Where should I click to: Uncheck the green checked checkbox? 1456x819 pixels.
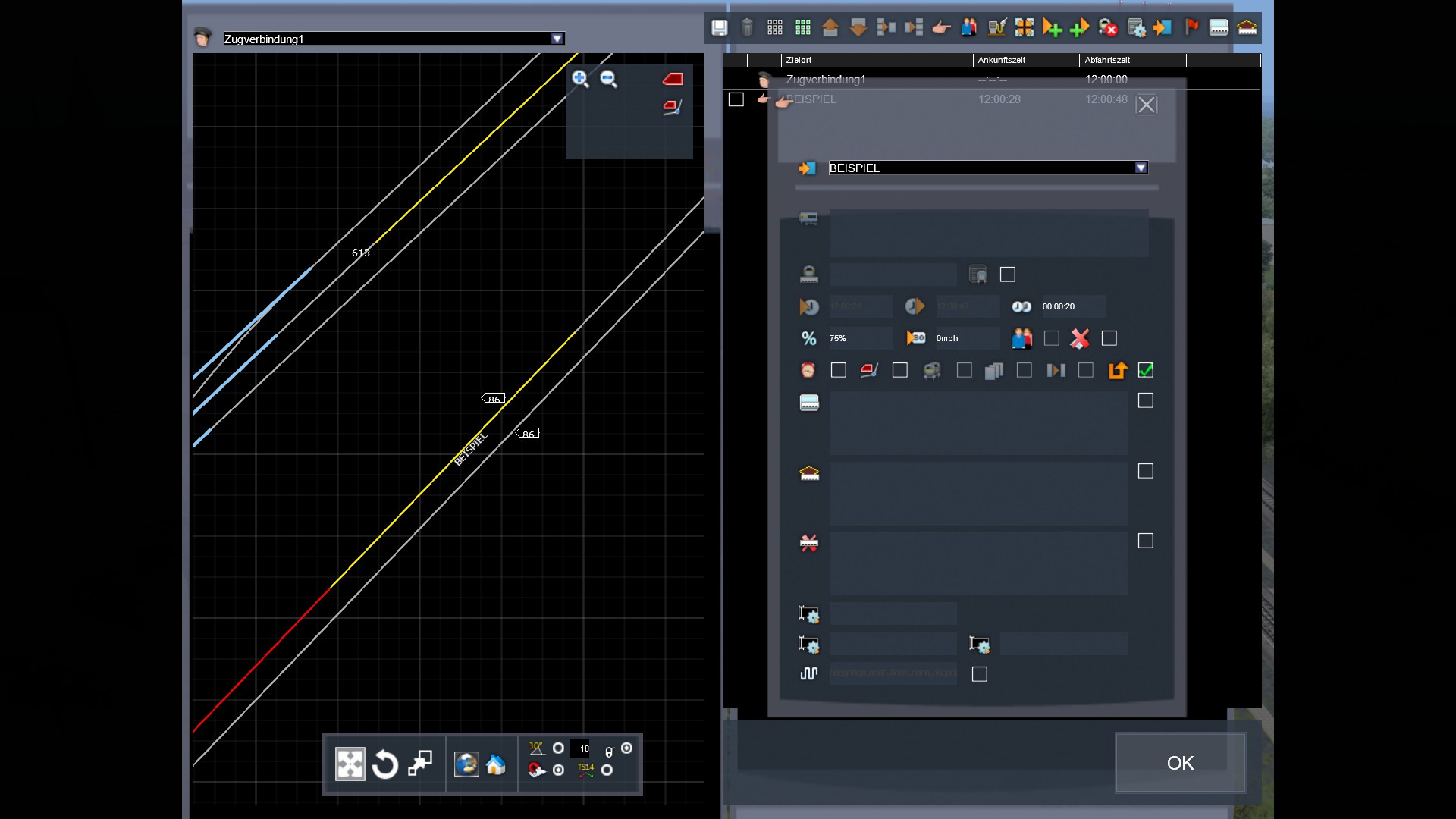tap(1146, 370)
